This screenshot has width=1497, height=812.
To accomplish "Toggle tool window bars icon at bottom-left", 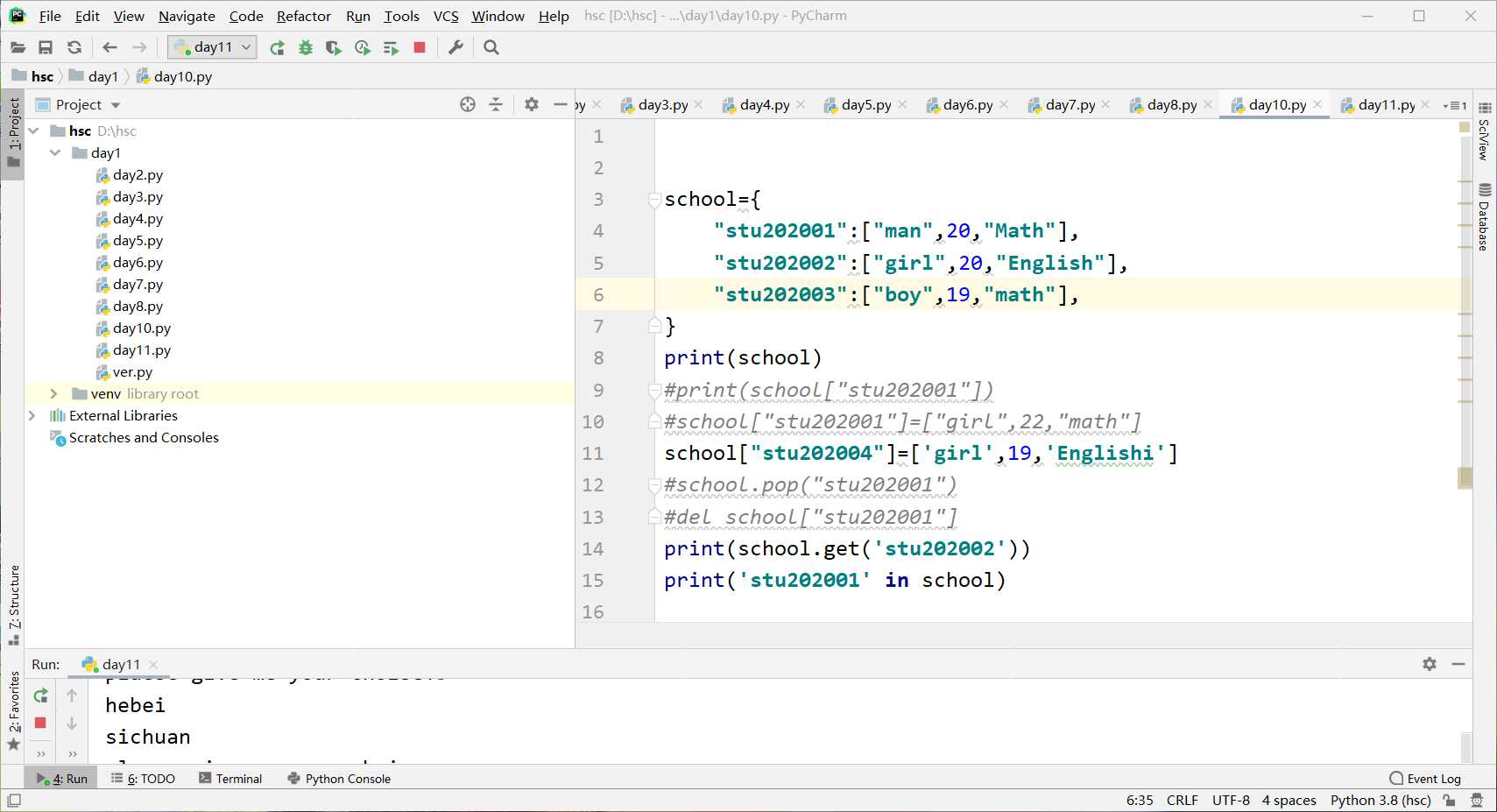I will [14, 800].
